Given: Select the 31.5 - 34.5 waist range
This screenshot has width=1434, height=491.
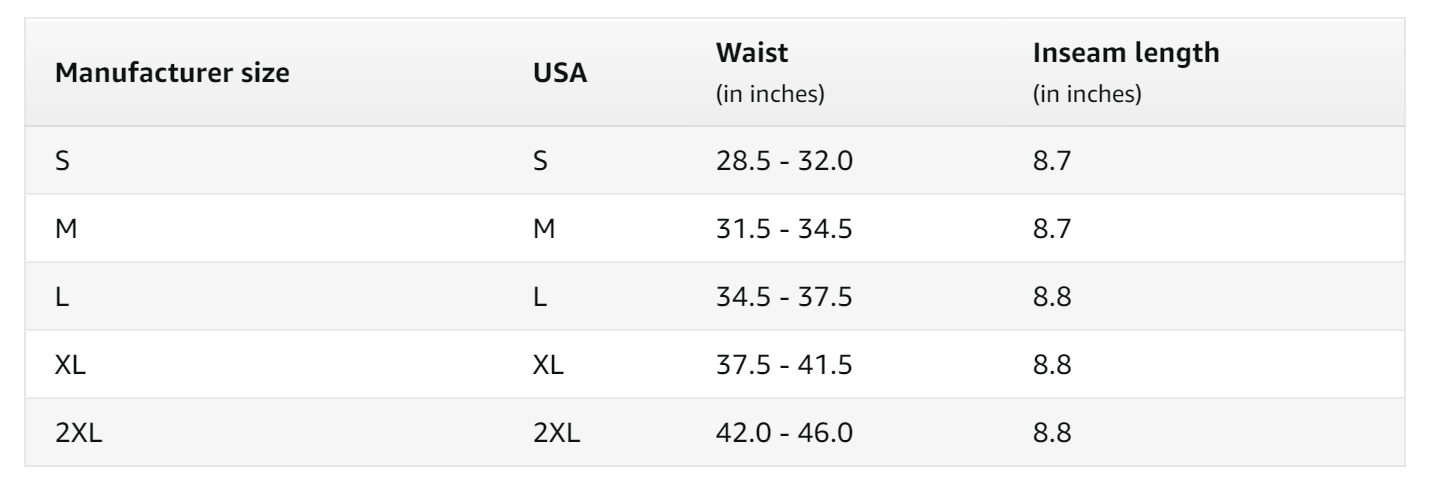Looking at the screenshot, I should [778, 229].
